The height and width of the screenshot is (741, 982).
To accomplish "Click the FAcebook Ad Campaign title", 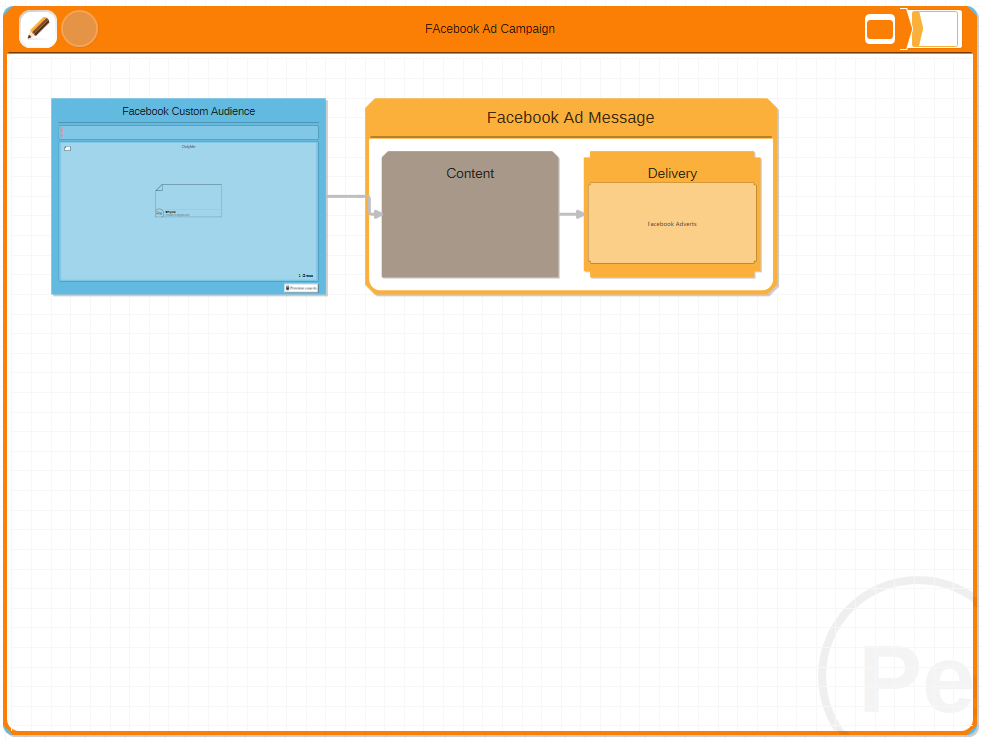I will 490,29.
